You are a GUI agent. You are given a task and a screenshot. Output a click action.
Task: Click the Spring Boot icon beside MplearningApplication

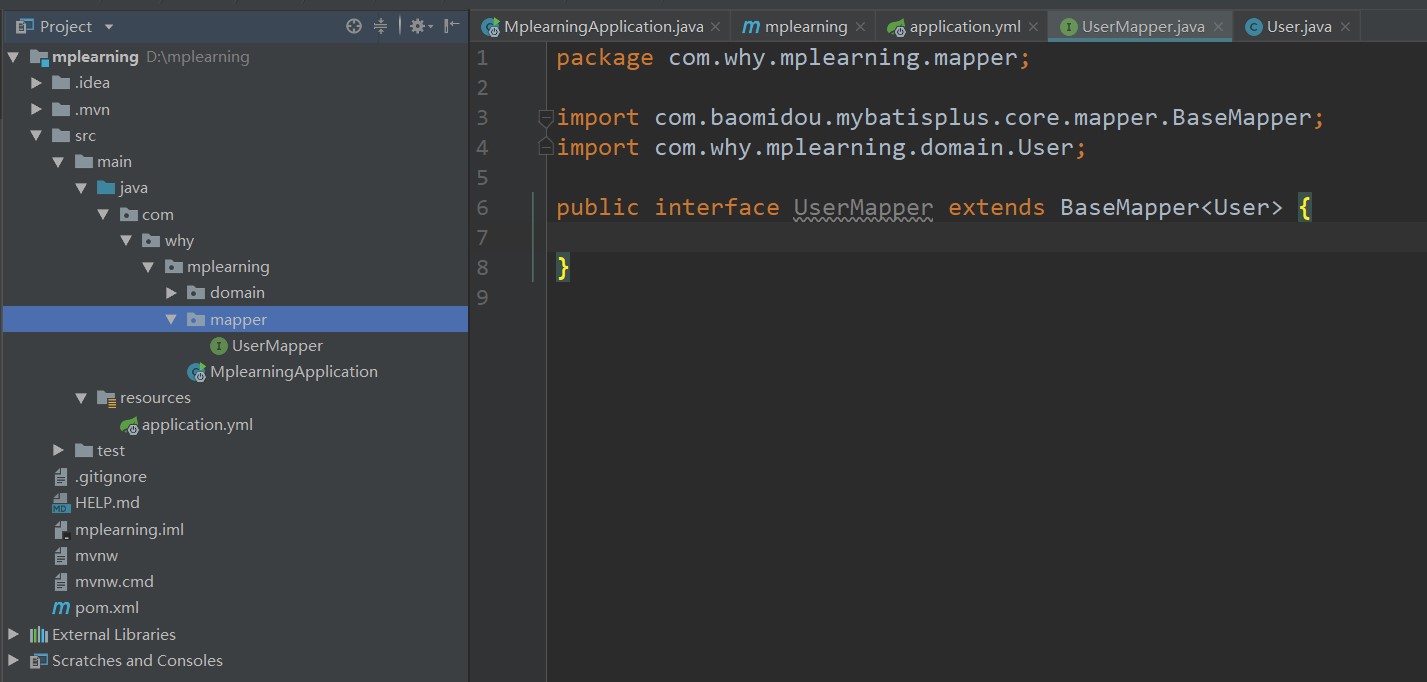coord(196,371)
